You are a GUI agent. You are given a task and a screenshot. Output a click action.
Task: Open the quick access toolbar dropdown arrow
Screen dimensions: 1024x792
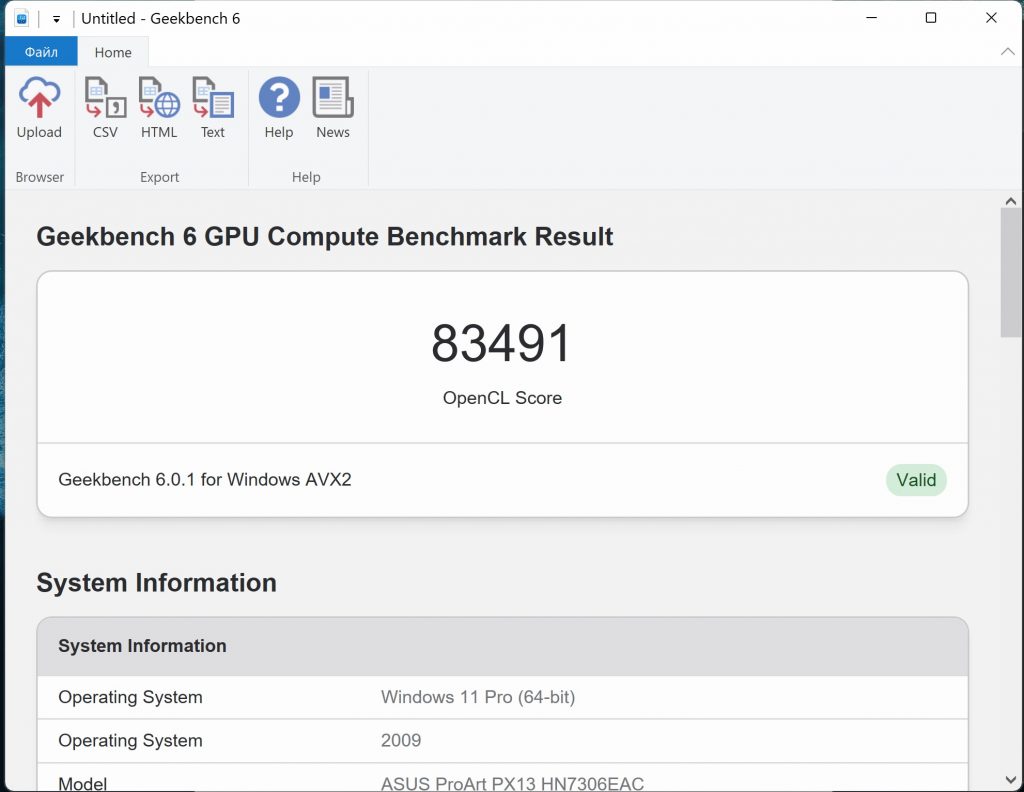coord(57,19)
